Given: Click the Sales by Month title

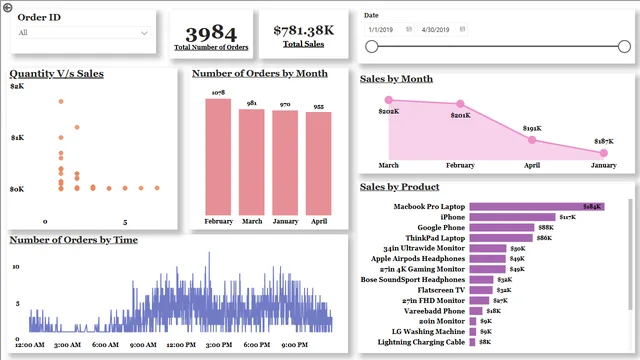Looking at the screenshot, I should click(x=396, y=79).
